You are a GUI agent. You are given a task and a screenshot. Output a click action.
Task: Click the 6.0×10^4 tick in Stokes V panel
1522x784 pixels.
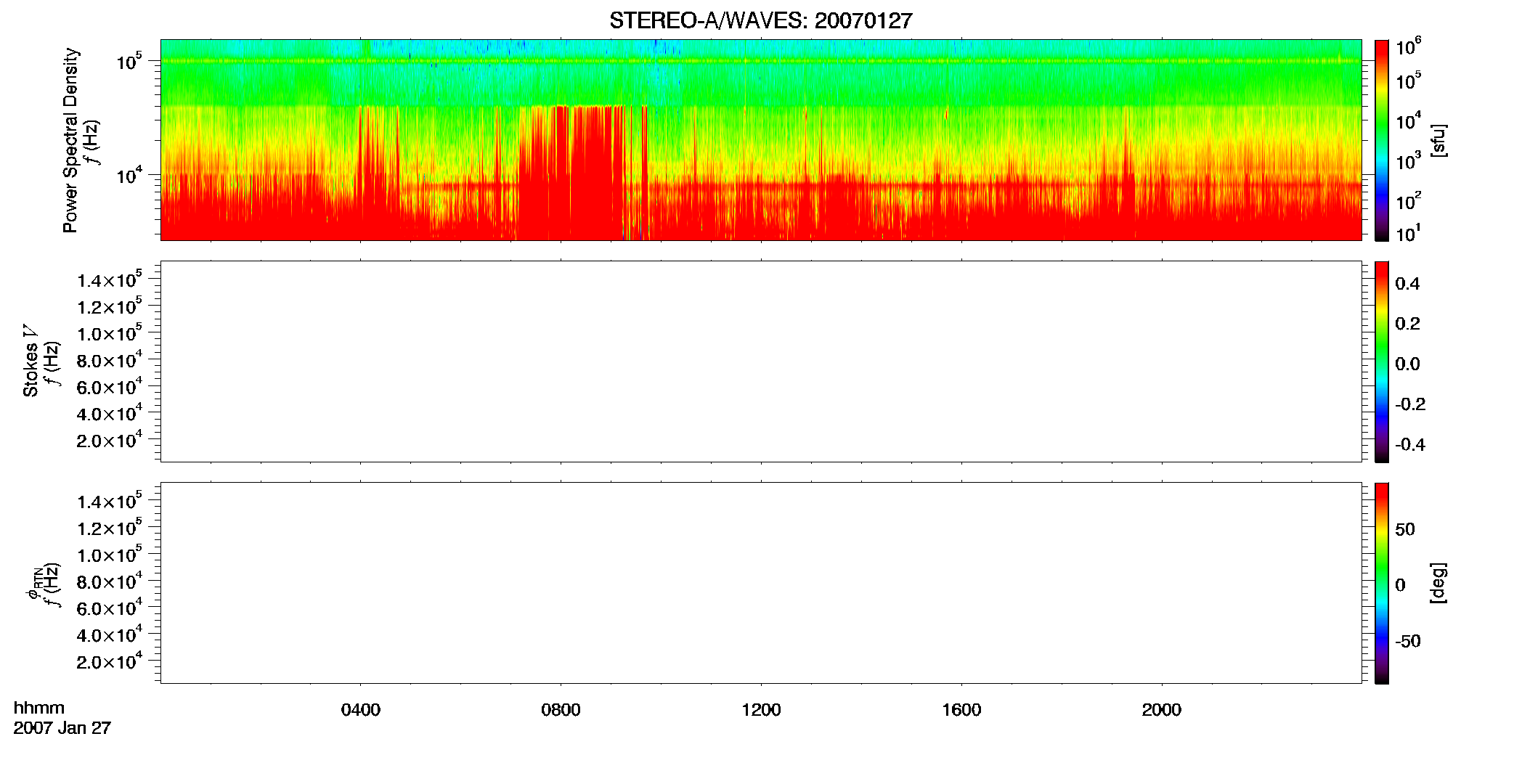point(110,387)
